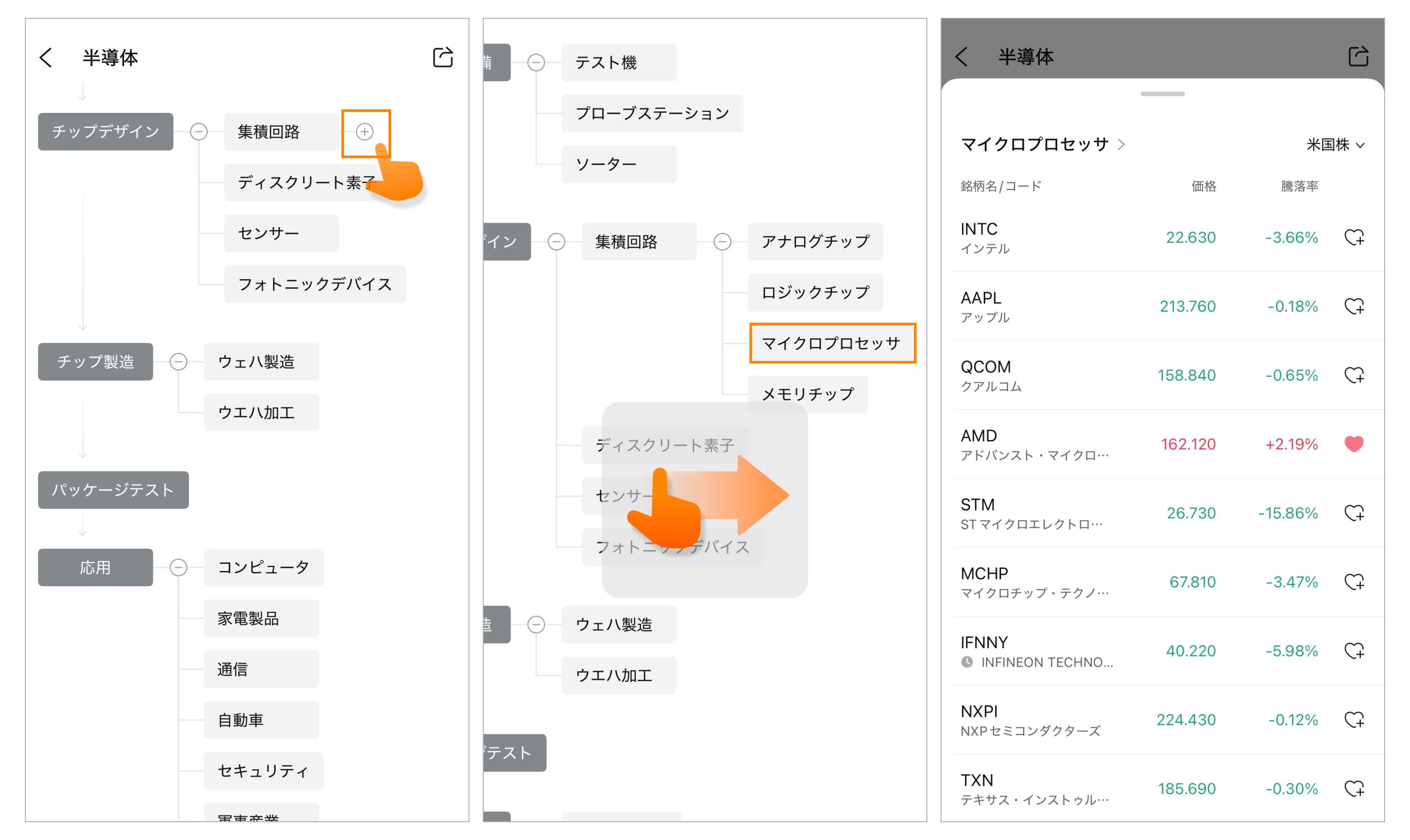
Task: Open MCHP stock row
Action: [x=1163, y=583]
